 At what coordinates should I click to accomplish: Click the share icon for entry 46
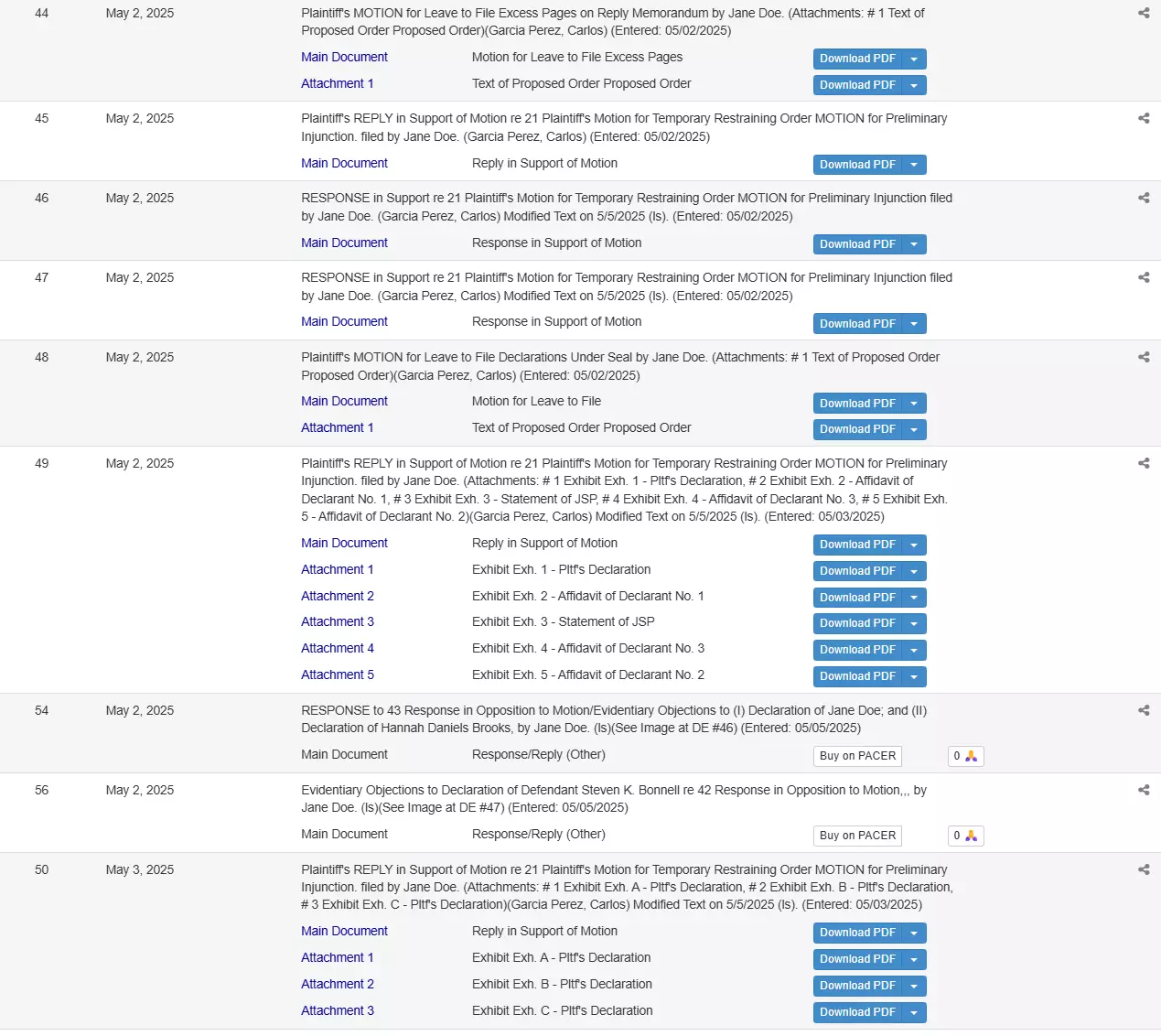[x=1143, y=198]
